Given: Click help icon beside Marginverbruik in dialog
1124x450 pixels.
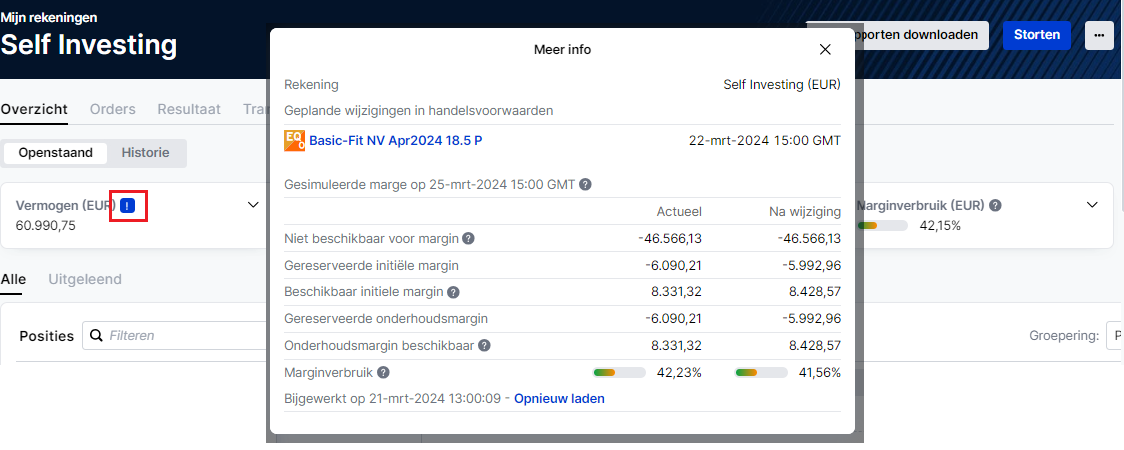Looking at the screenshot, I should click(x=383, y=373).
